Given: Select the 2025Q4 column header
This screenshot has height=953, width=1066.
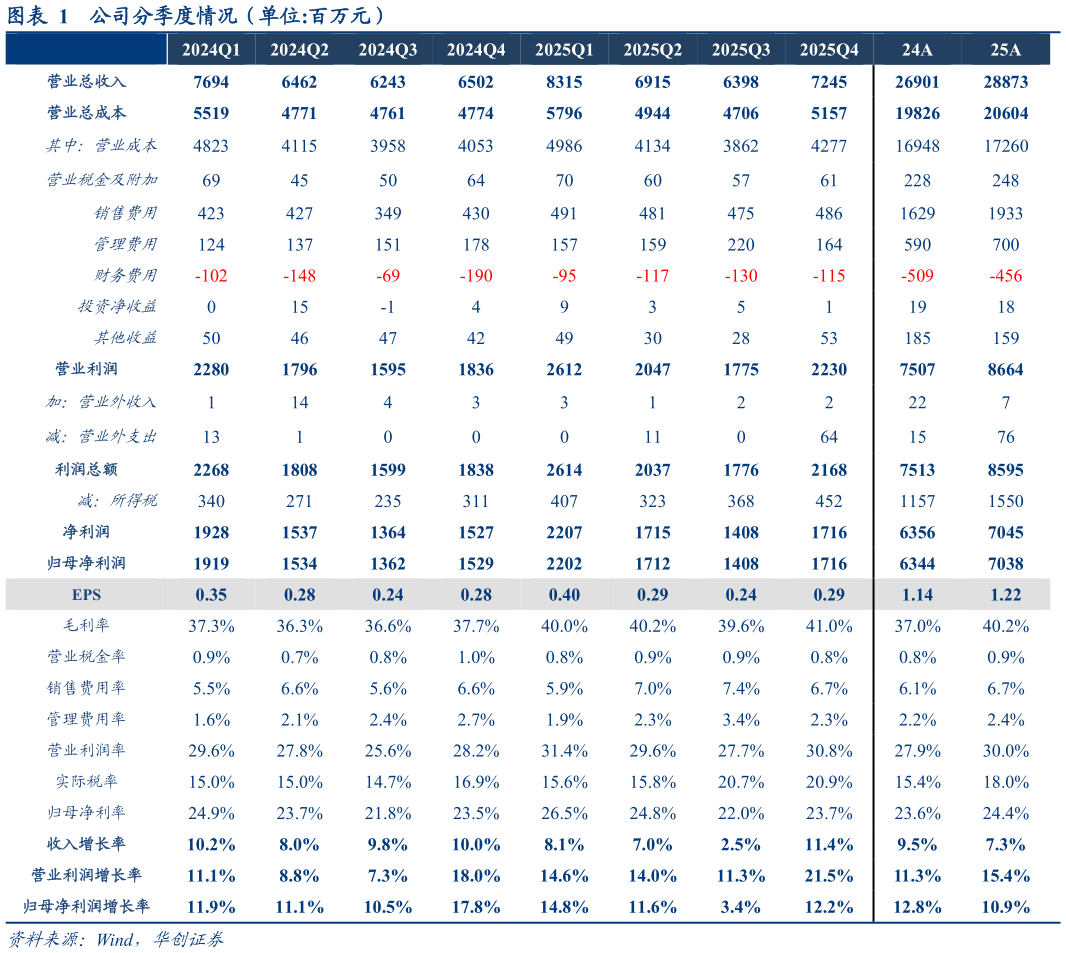Looking at the screenshot, I should 829,49.
